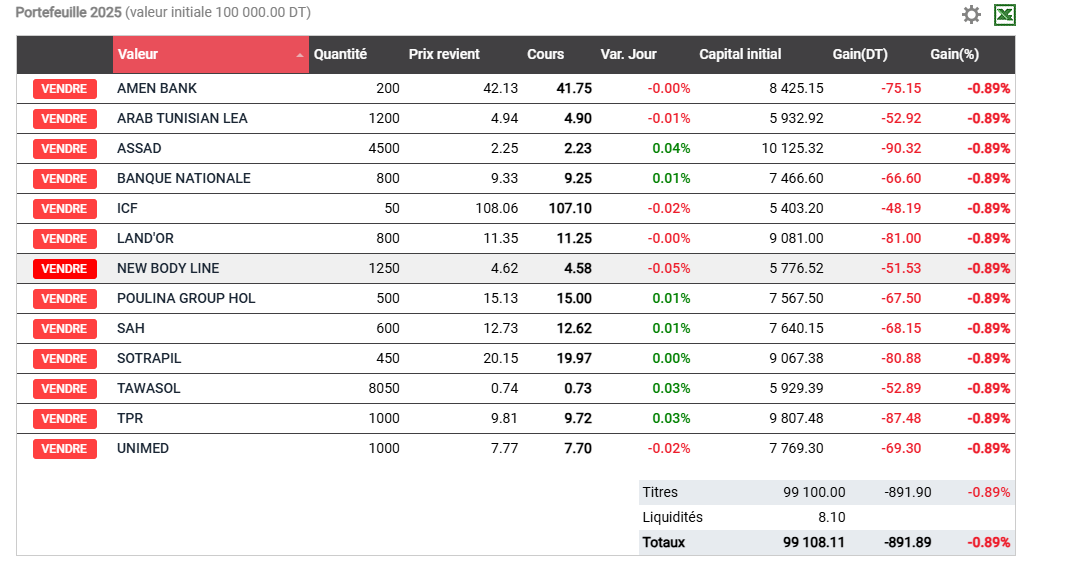Select TAWASOL stock name
Image resolution: width=1065 pixels, height=568 pixels.
[x=149, y=388]
